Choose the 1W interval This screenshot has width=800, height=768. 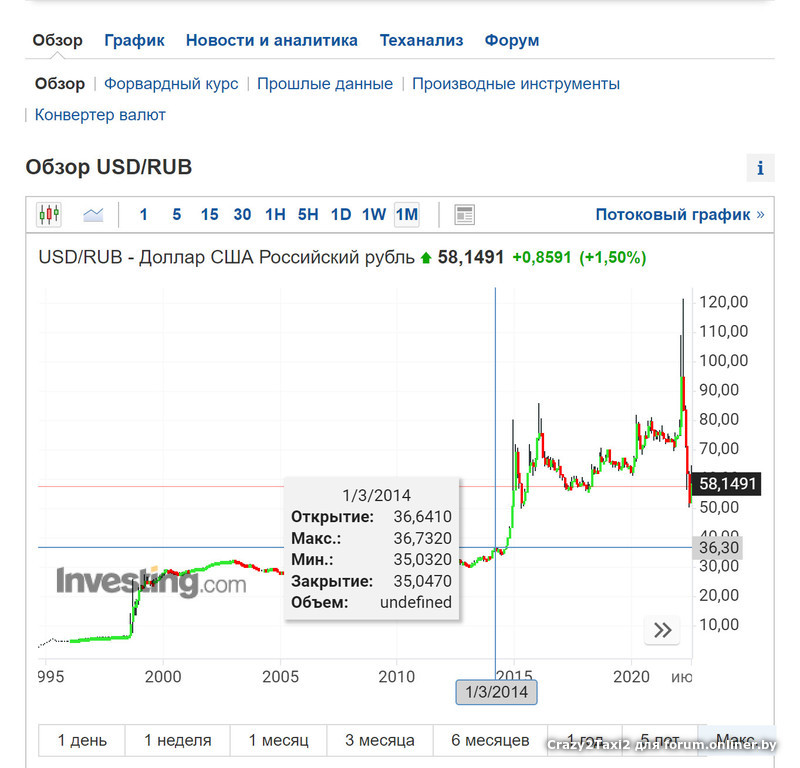point(373,214)
